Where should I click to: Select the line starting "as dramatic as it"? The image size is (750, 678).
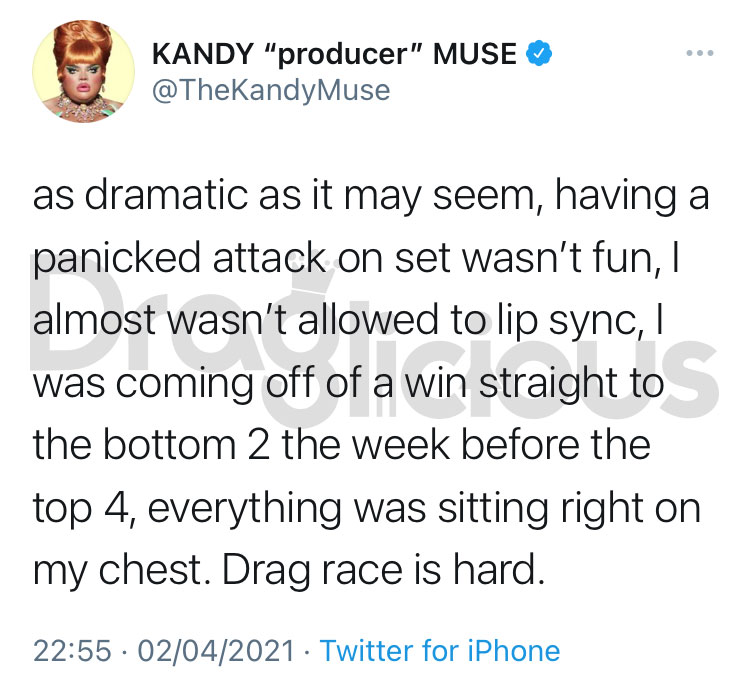coord(371,196)
